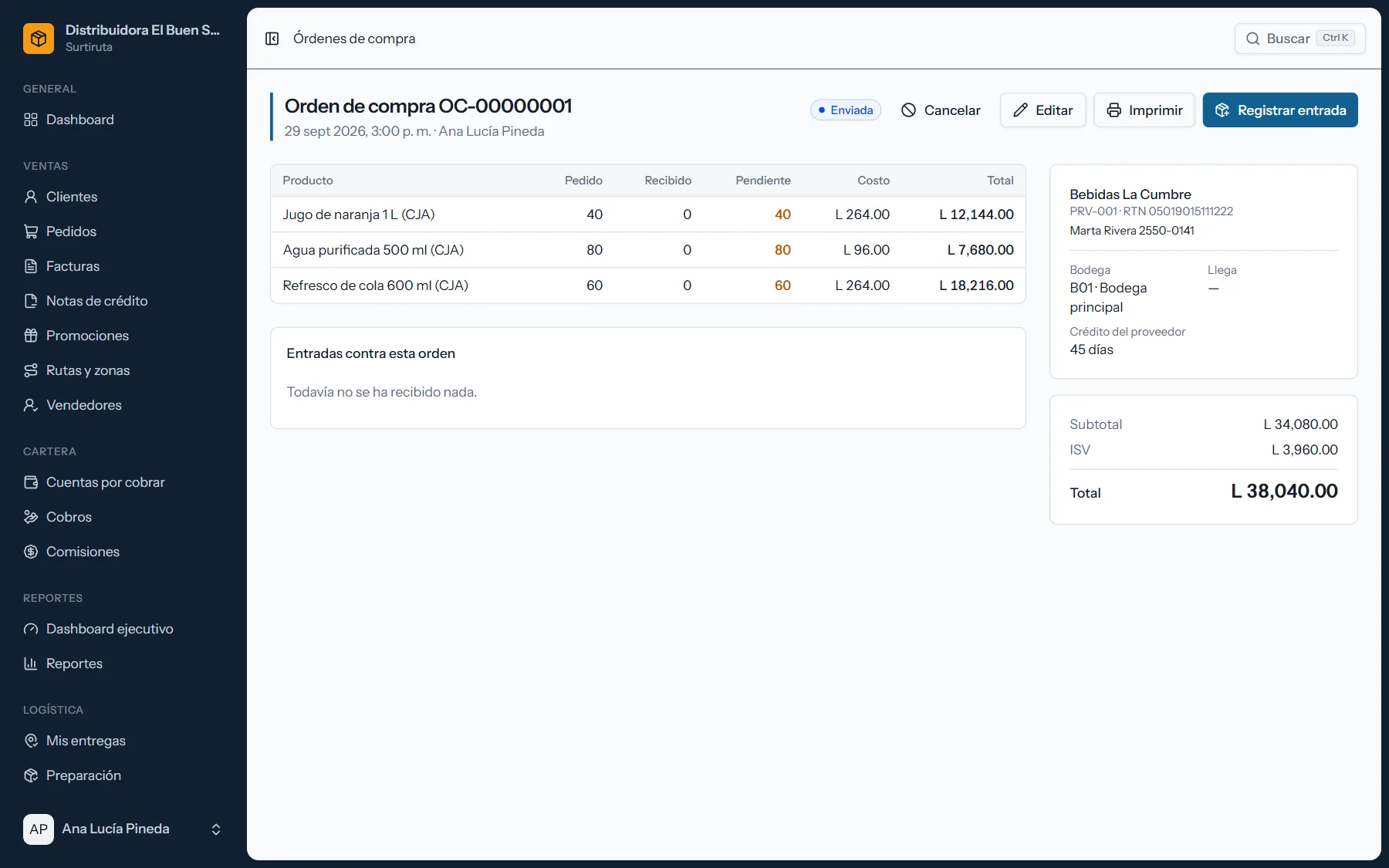Open the Promociones gift icon
1389x868 pixels.
pyautogui.click(x=31, y=336)
